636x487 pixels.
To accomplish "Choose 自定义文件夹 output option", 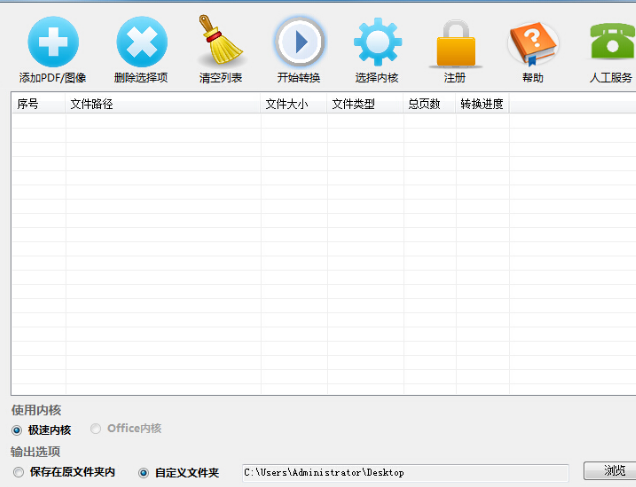I will tap(143, 472).
